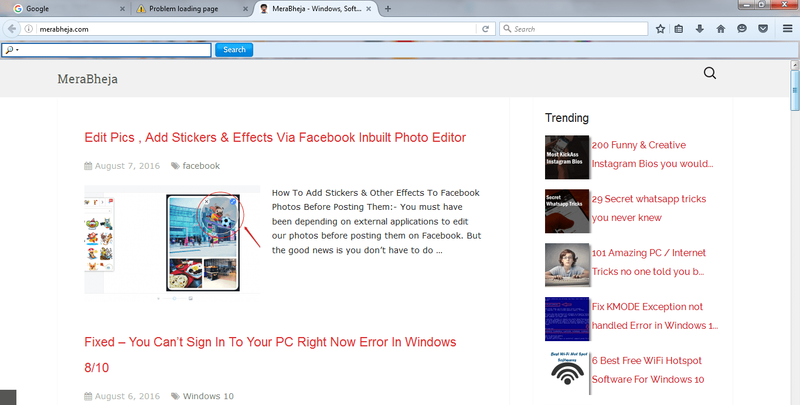Screen dimensions: 800x405
Task: Show bookmarks list icon
Action: (x=679, y=29)
